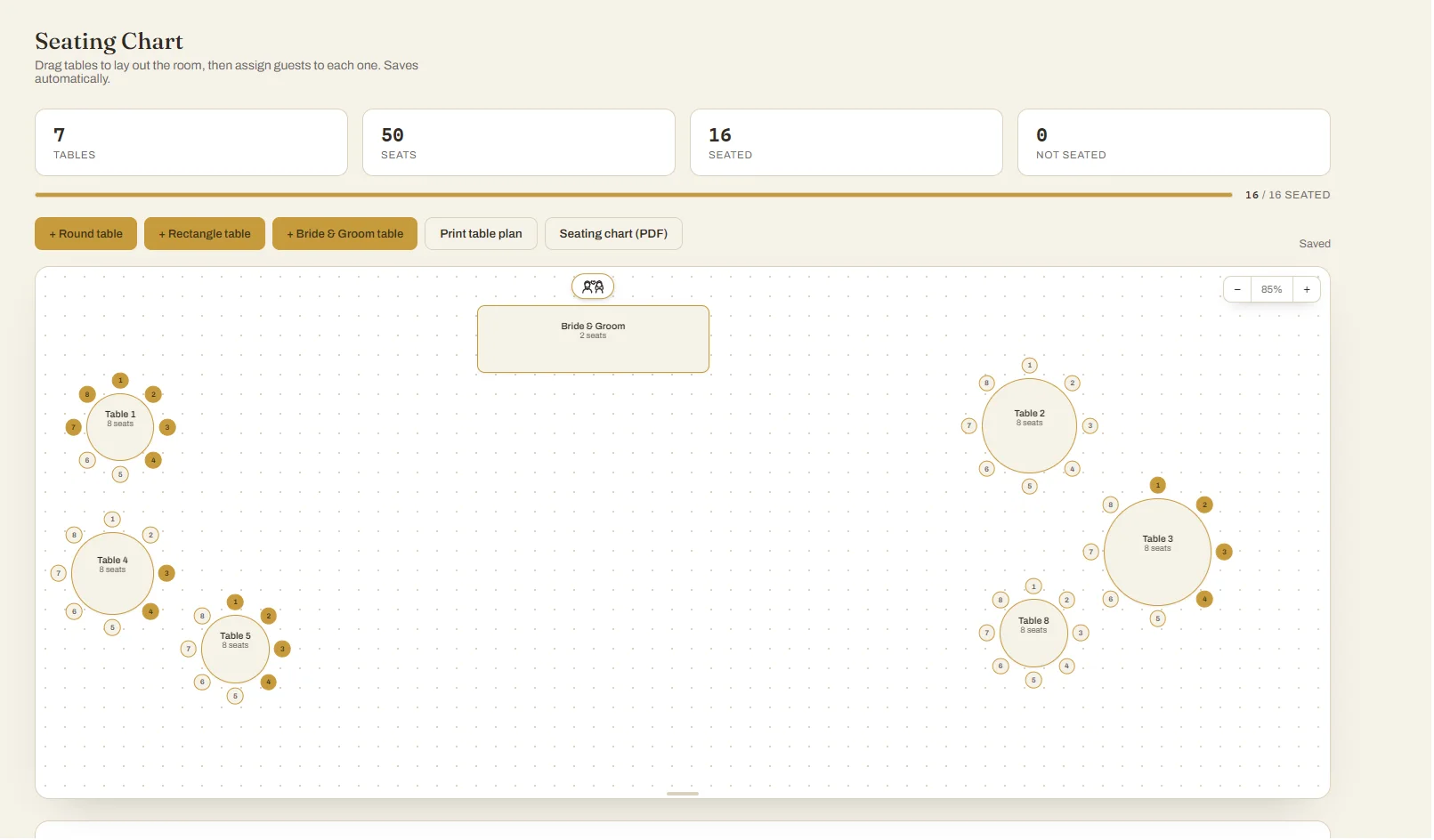
Task: Select the Bride & Groom rectangle table
Action: point(594,340)
